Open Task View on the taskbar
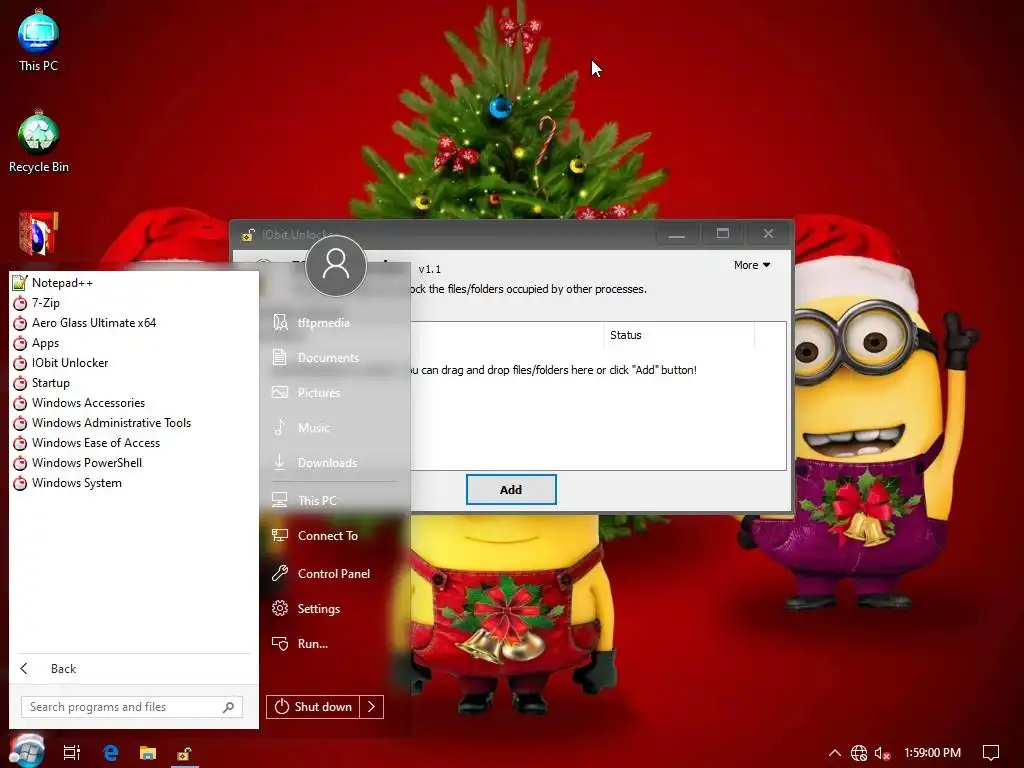The width and height of the screenshot is (1024, 768). click(72, 753)
